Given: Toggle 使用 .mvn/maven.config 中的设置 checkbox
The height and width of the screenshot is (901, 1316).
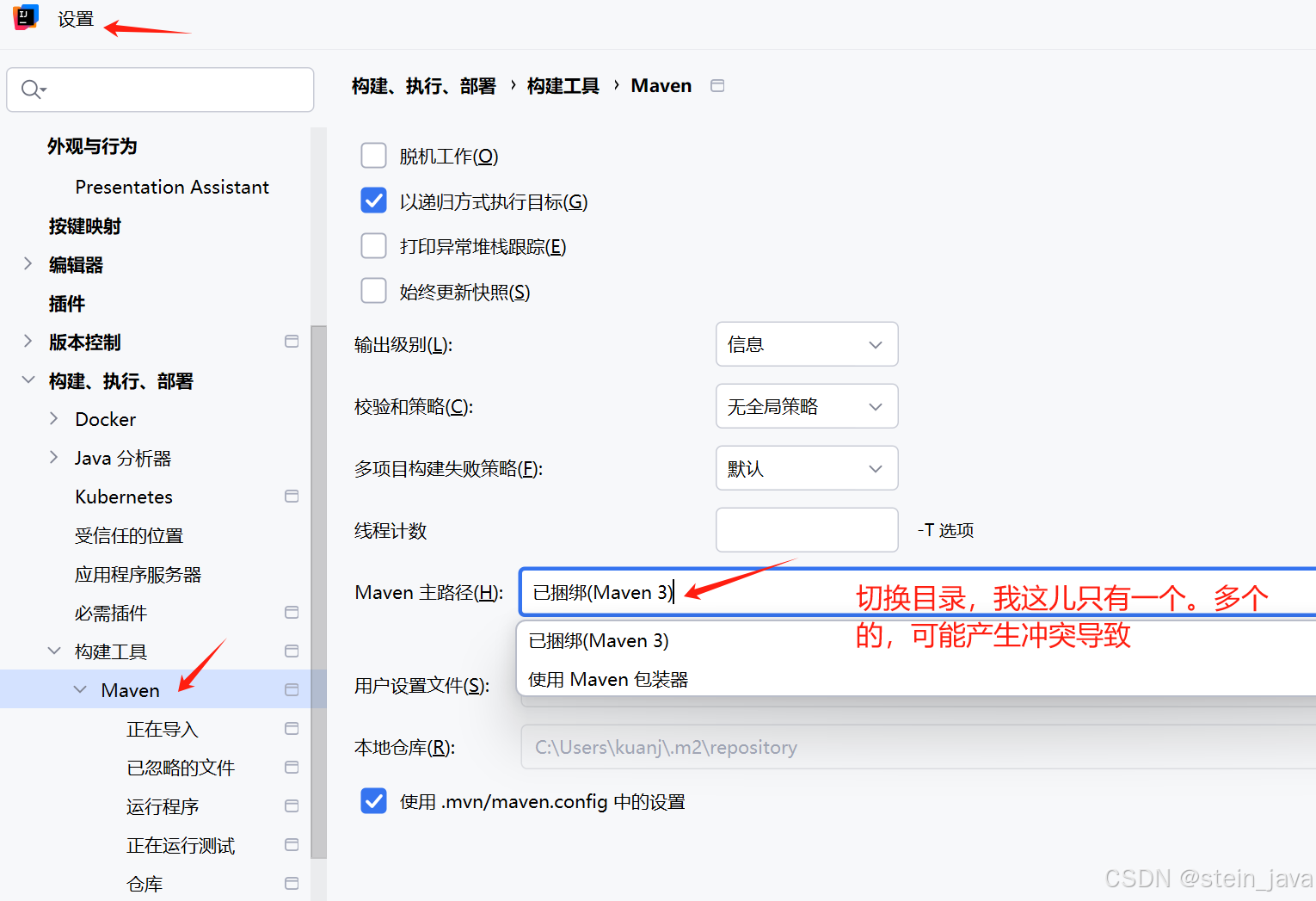Looking at the screenshot, I should coord(373,801).
